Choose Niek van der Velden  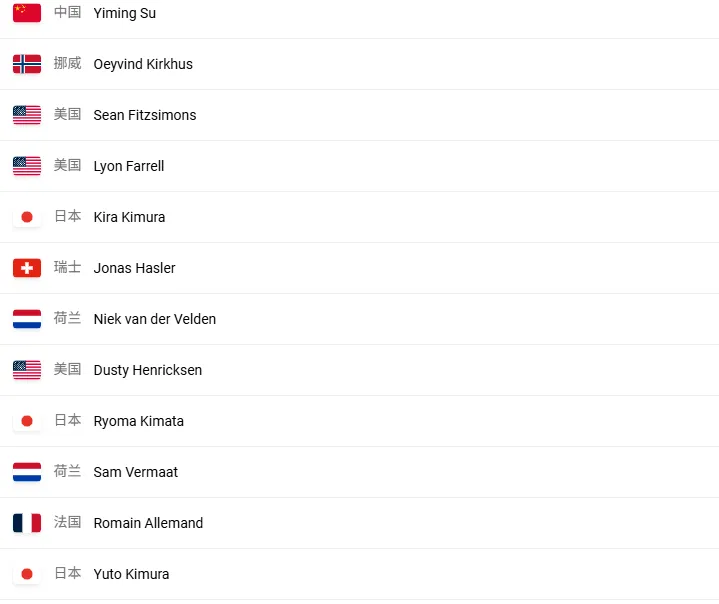click(154, 319)
